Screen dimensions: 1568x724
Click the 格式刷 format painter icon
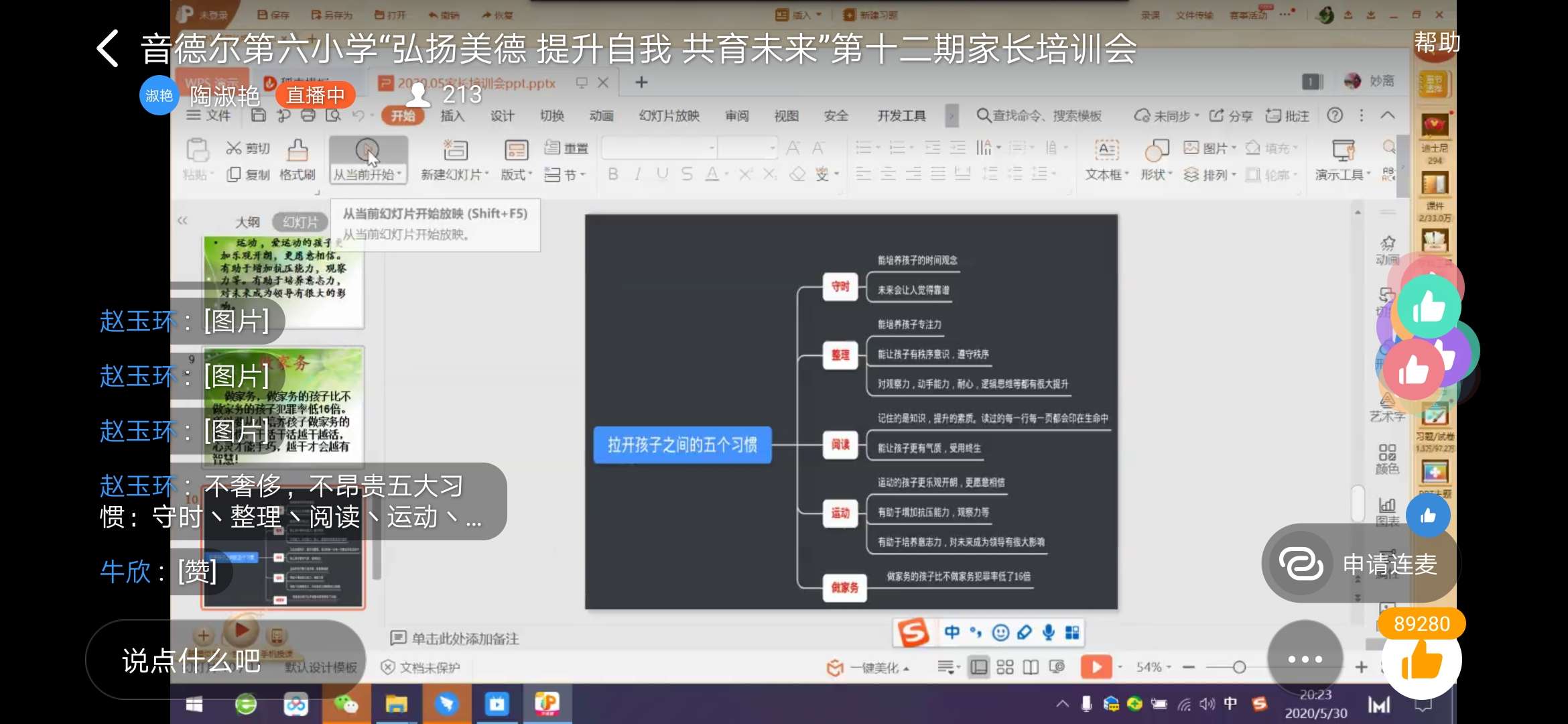(298, 152)
